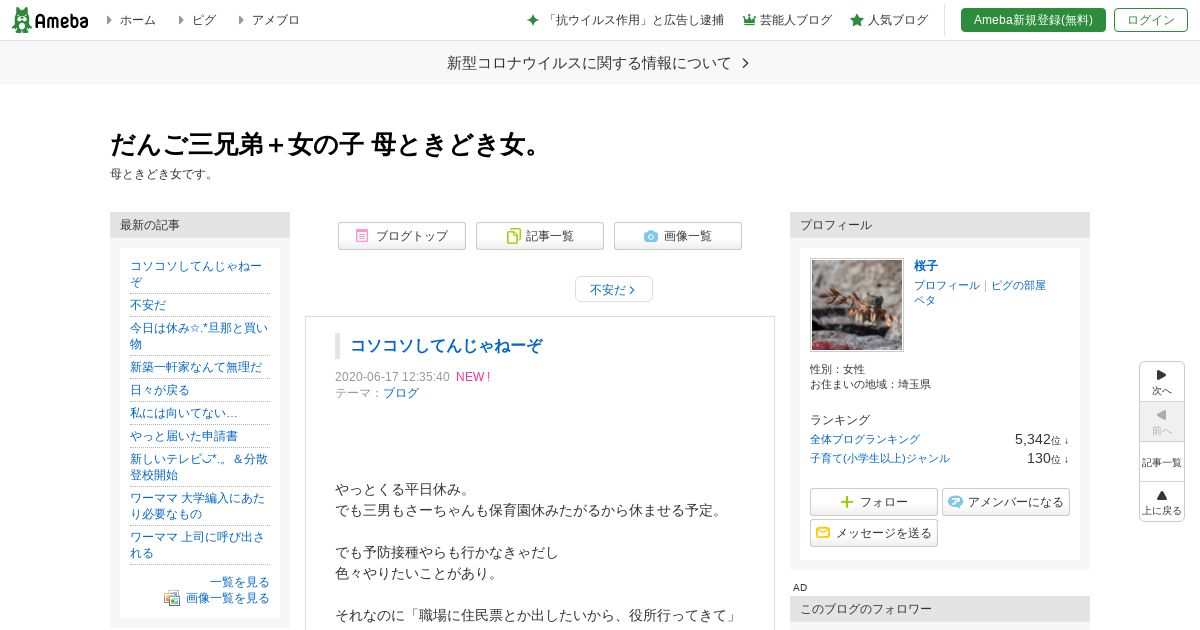The height and width of the screenshot is (630, 1200).
Task: Open プロフィール link in profile box
Action: click(947, 285)
